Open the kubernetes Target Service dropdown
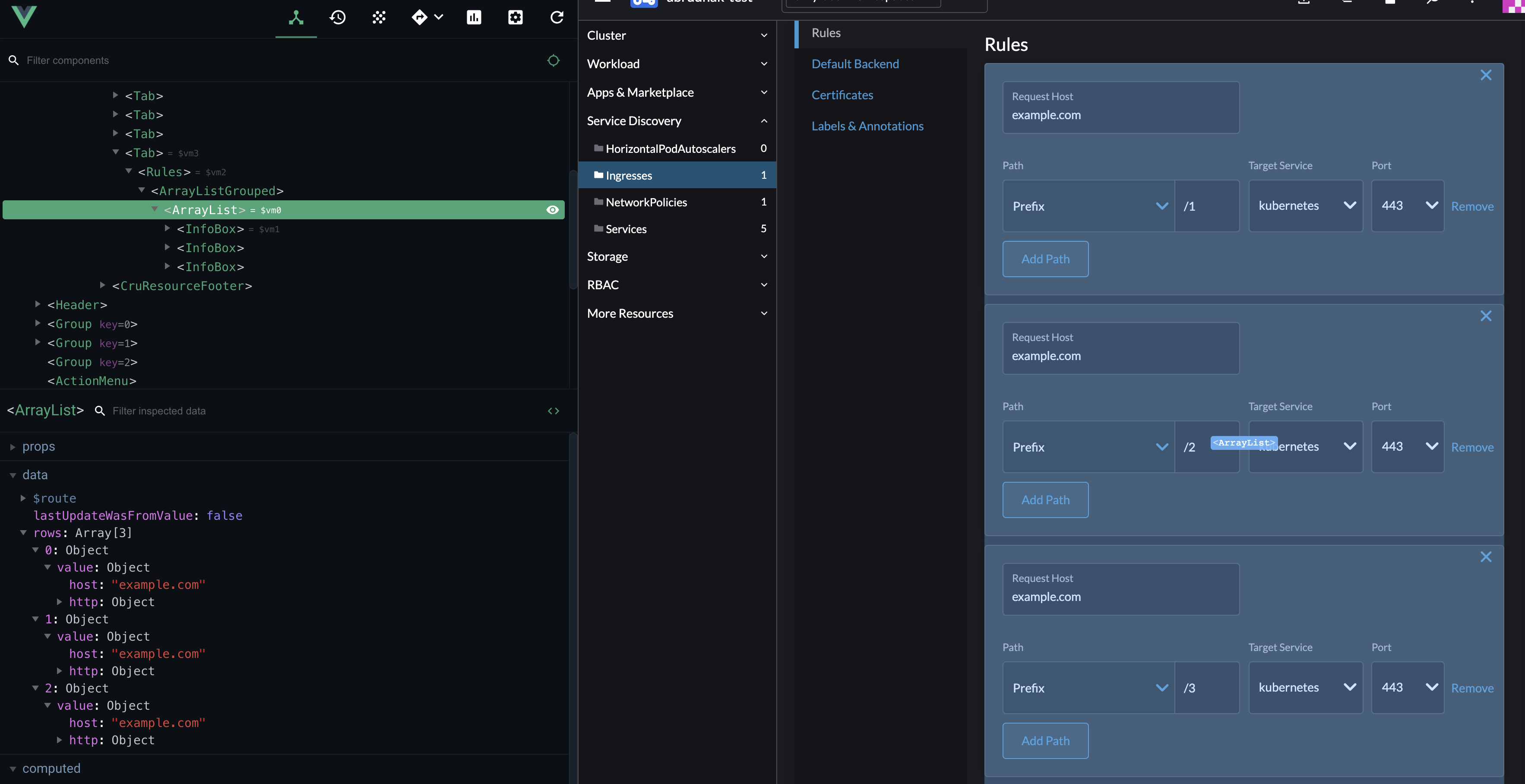 coord(1306,205)
